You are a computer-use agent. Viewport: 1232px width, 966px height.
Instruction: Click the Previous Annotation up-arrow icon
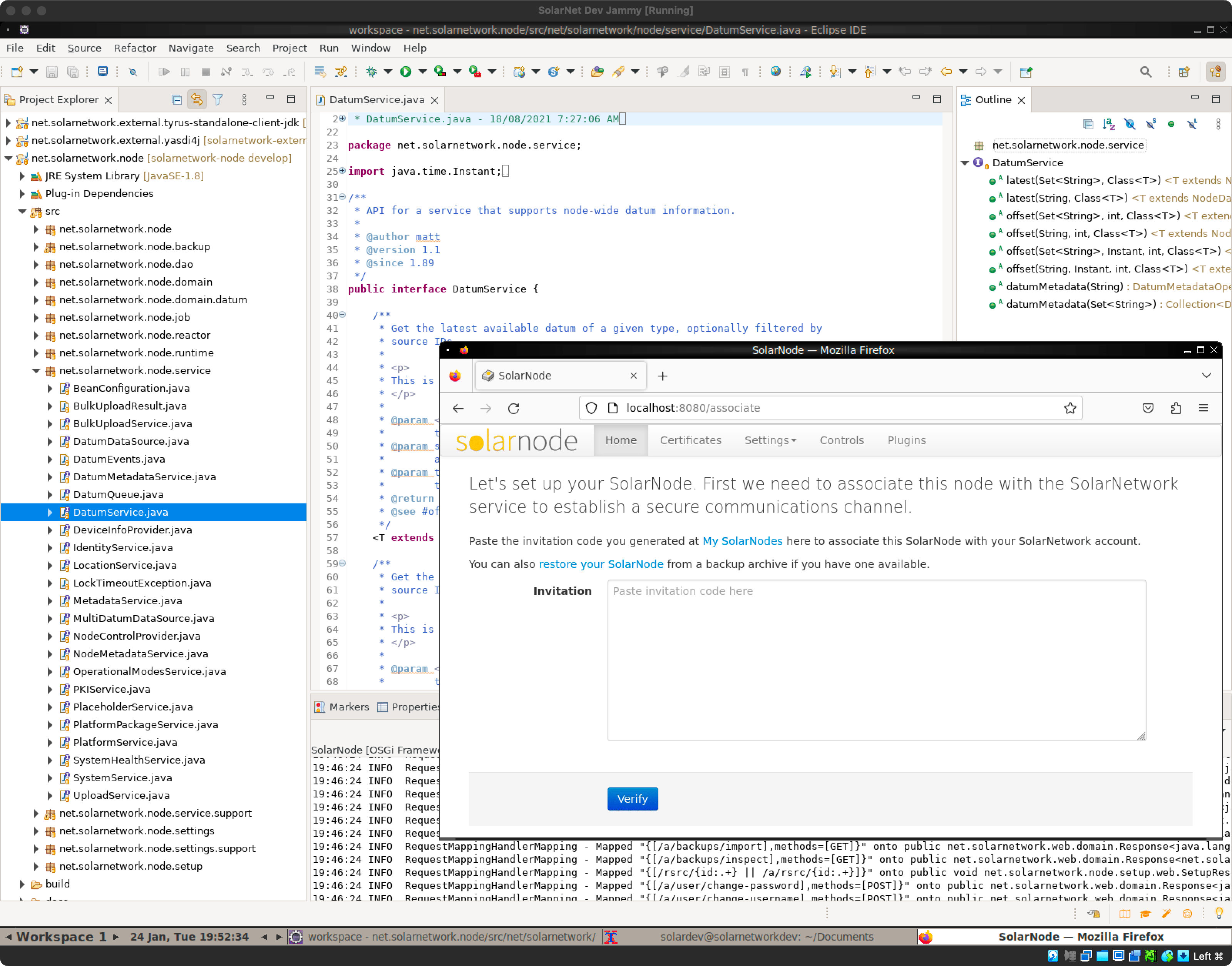pos(870,72)
